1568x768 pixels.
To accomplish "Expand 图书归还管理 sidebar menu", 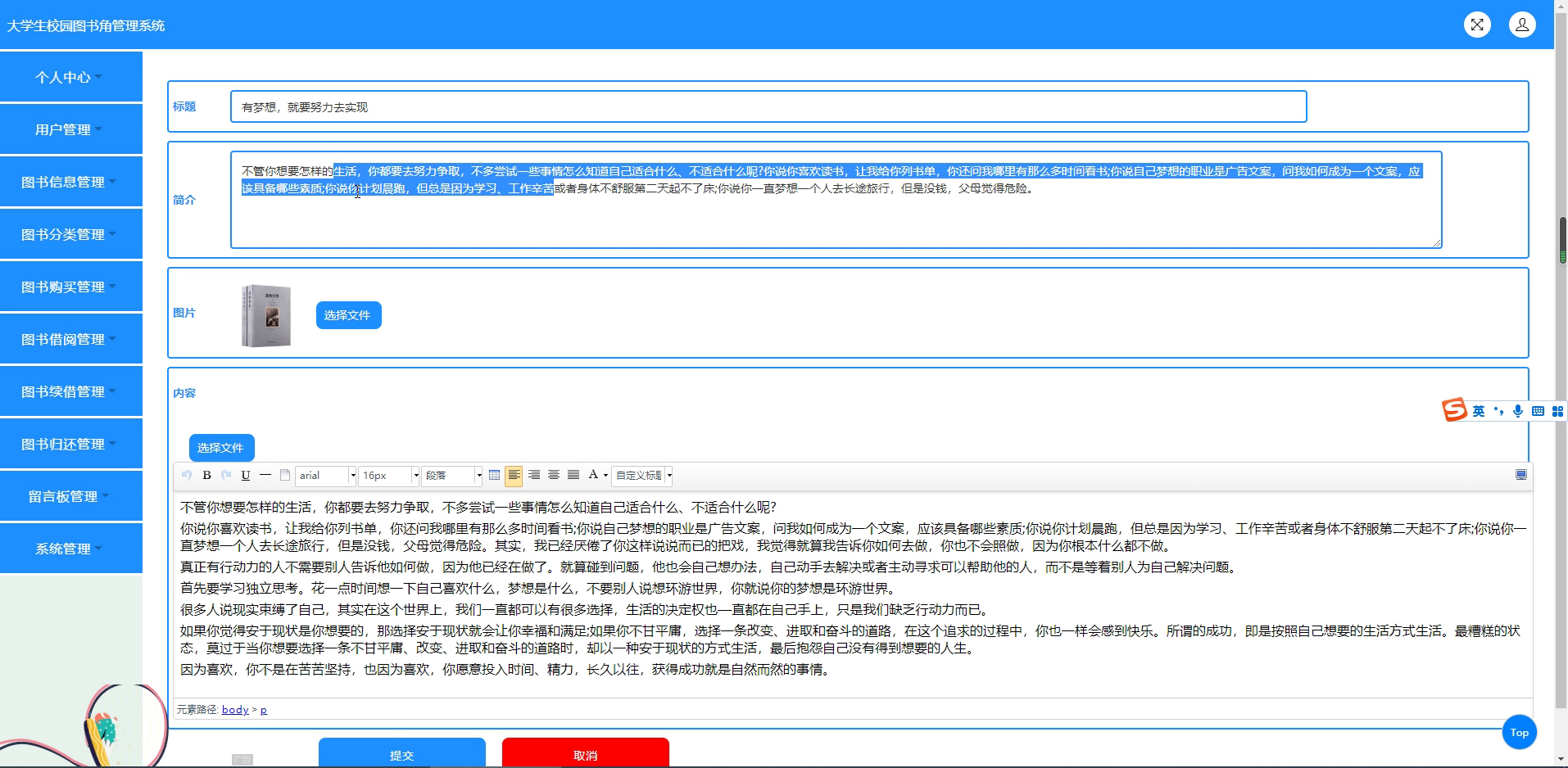I will point(71,444).
